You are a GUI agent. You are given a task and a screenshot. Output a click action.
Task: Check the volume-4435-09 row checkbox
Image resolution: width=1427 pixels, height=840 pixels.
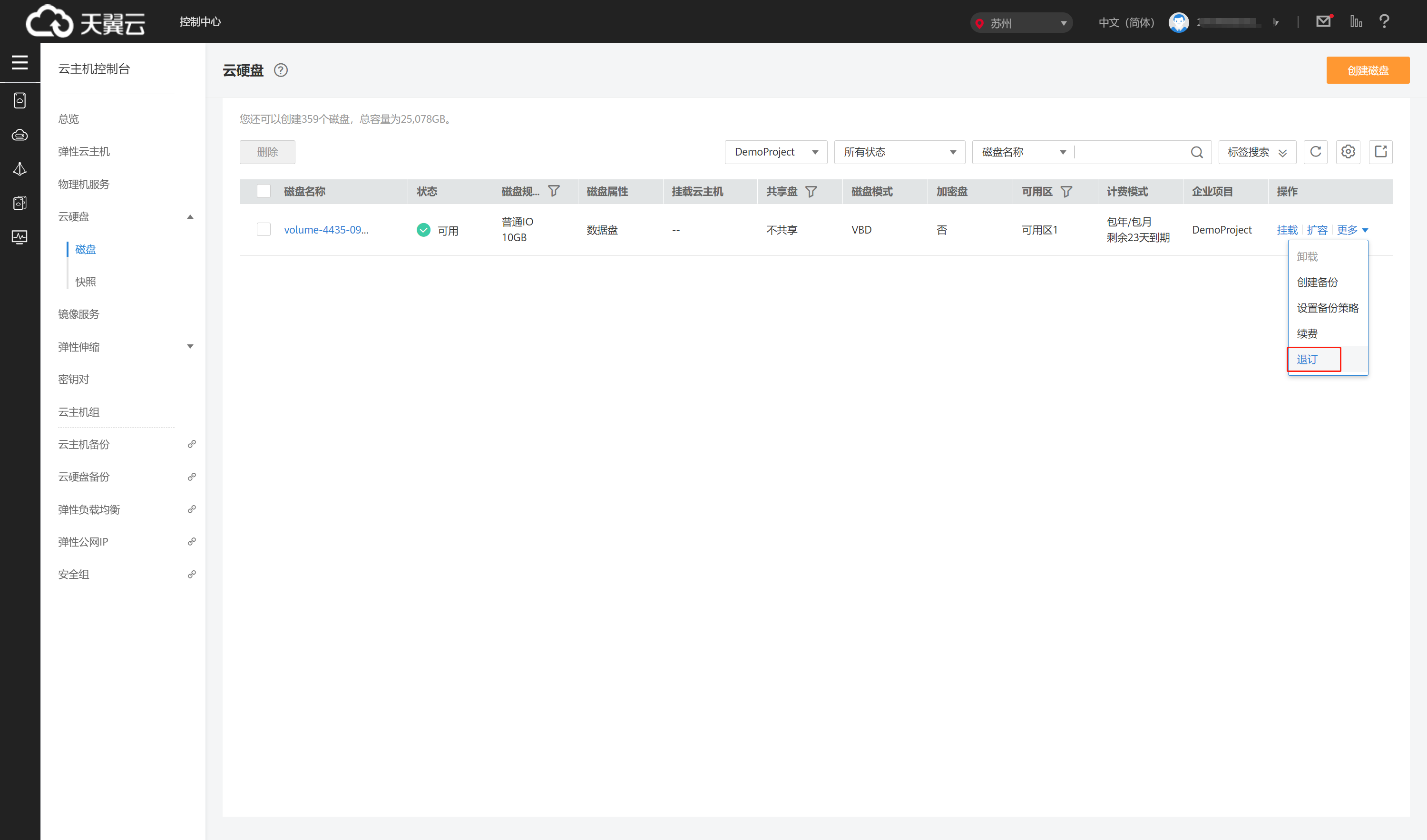[x=264, y=229]
